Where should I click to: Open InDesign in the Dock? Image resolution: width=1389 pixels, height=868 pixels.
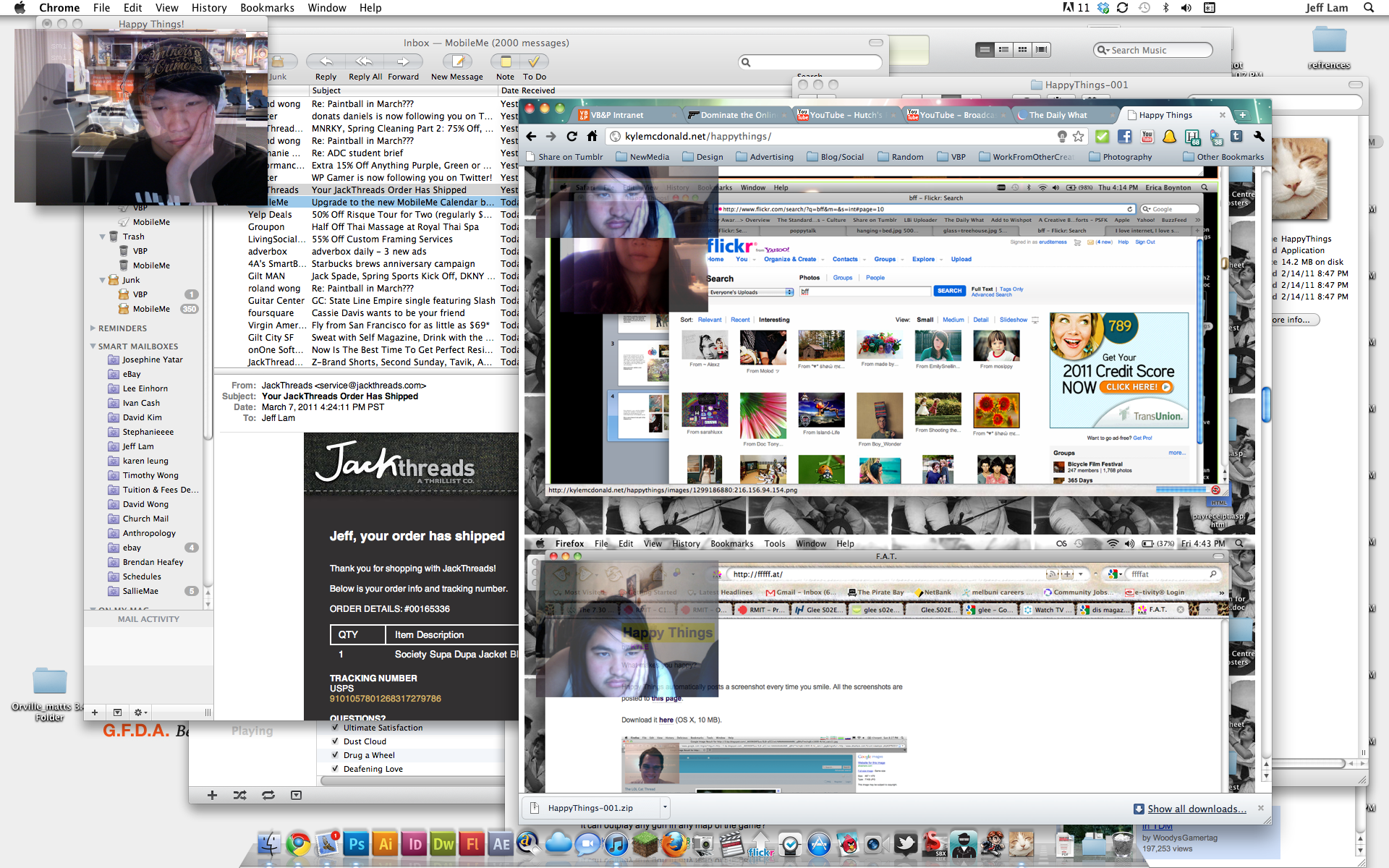coord(415,844)
